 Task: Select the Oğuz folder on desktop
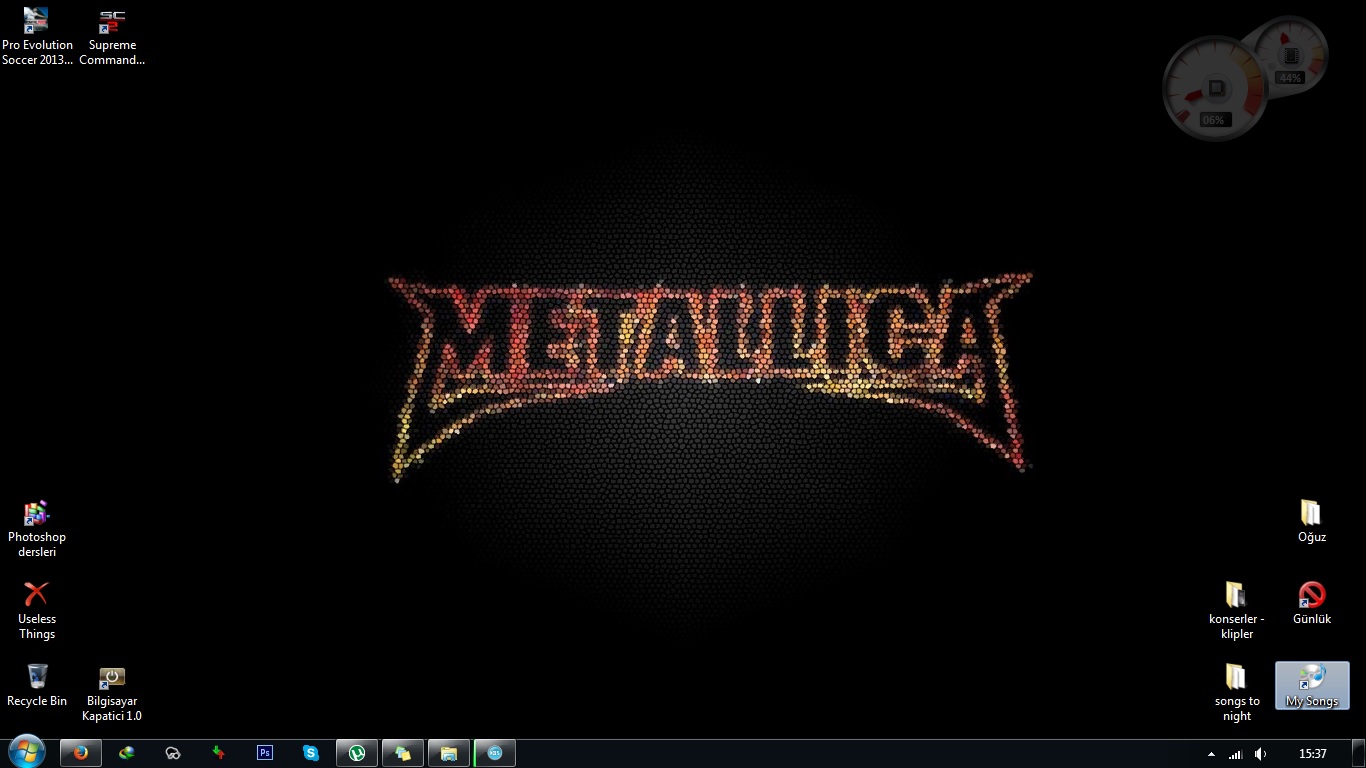pos(1311,521)
